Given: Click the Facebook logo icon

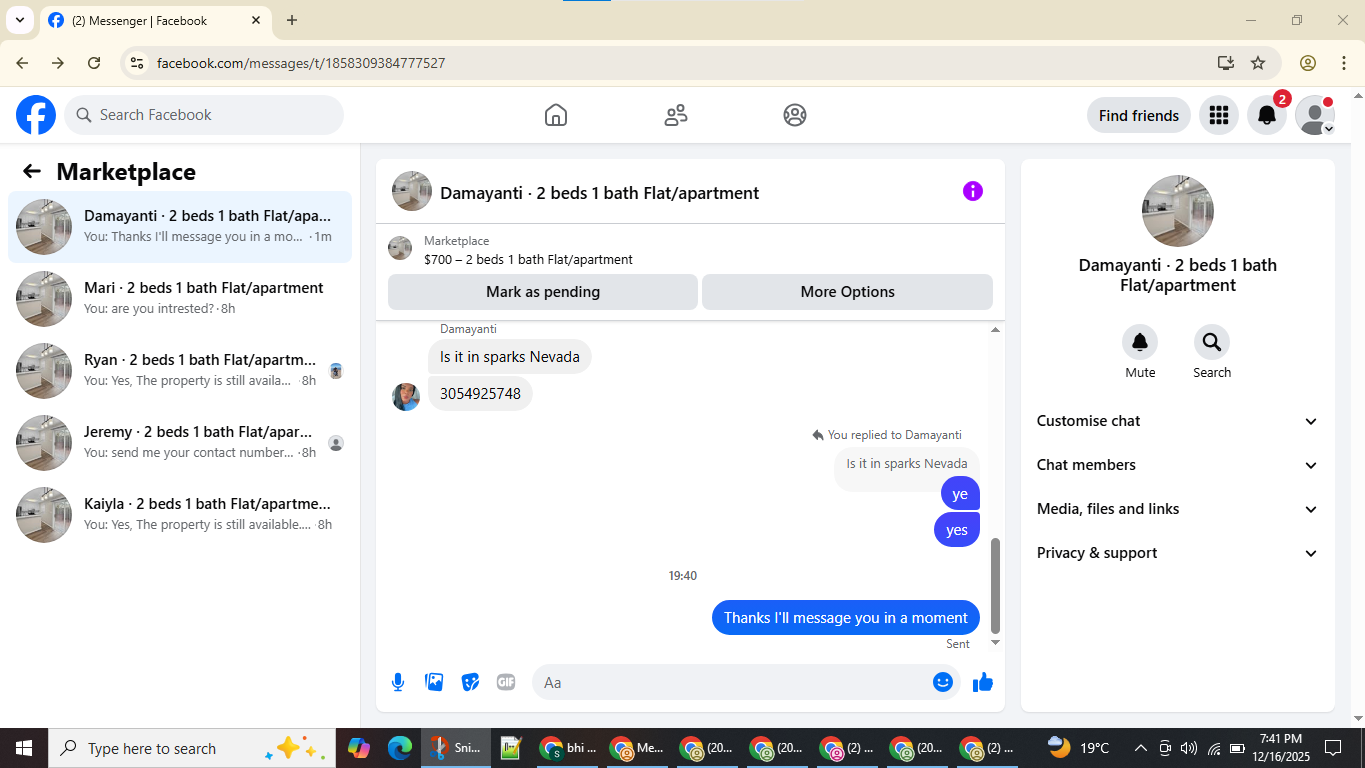Looking at the screenshot, I should point(36,115).
